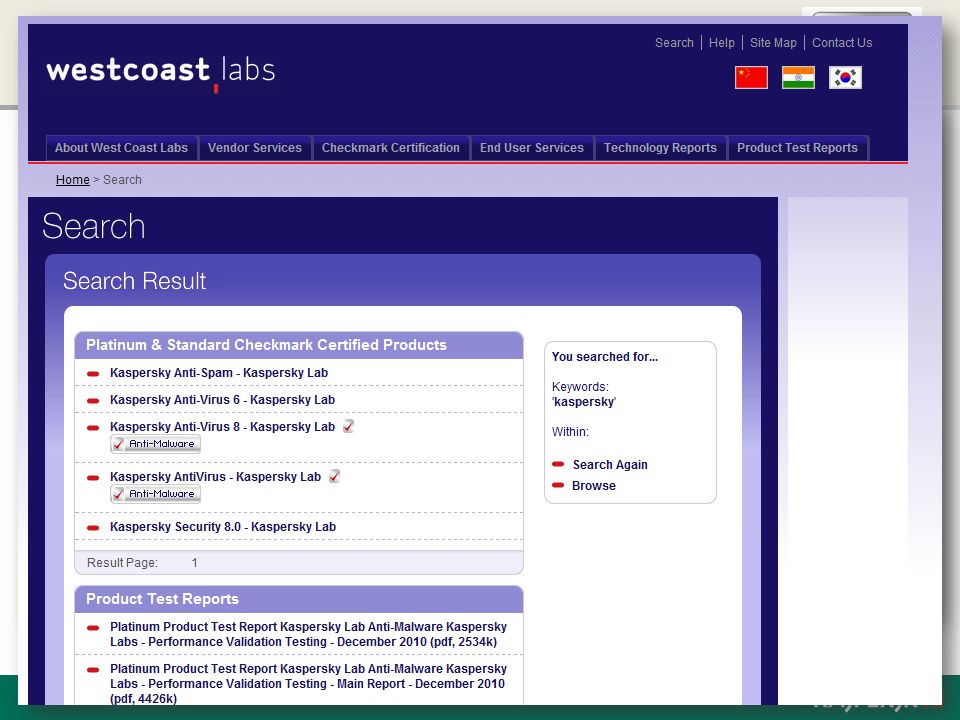Image resolution: width=960 pixels, height=720 pixels.
Task: Click red bullet beside Kaspersky Anti-Spam
Action: [x=93, y=373]
